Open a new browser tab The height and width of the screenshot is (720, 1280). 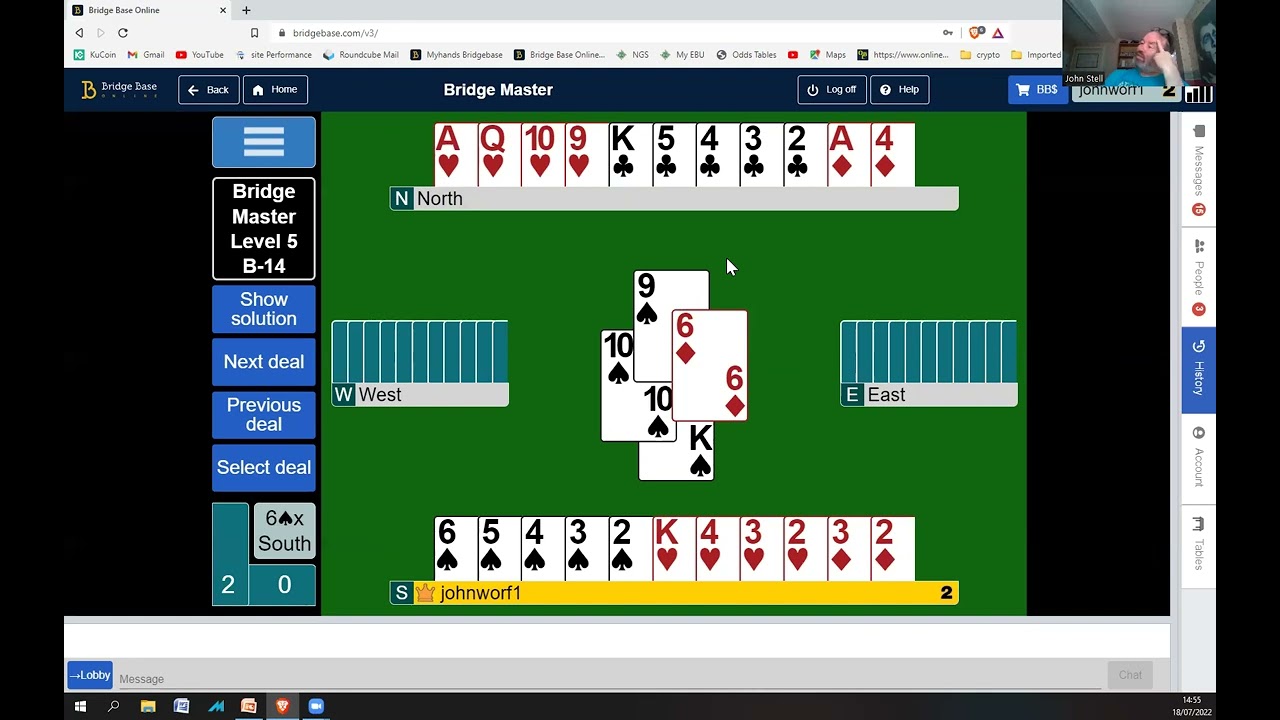coord(246,10)
